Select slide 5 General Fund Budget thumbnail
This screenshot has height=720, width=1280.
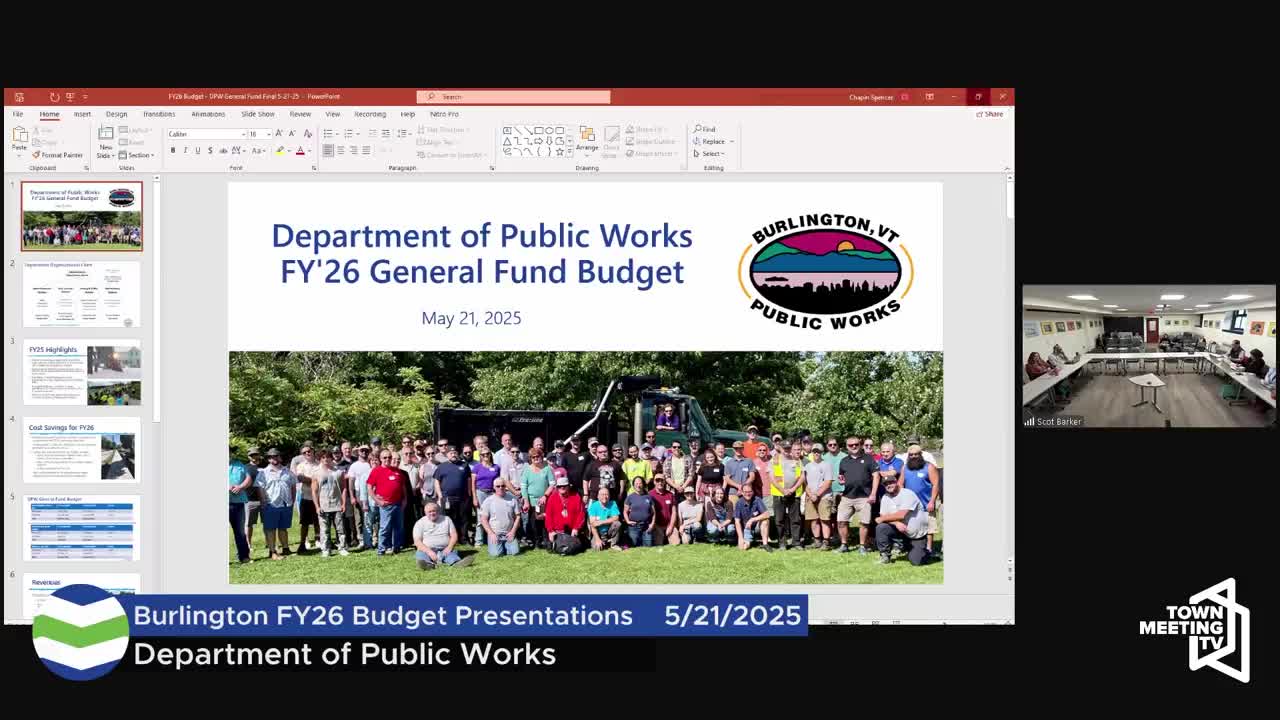[x=82, y=528]
